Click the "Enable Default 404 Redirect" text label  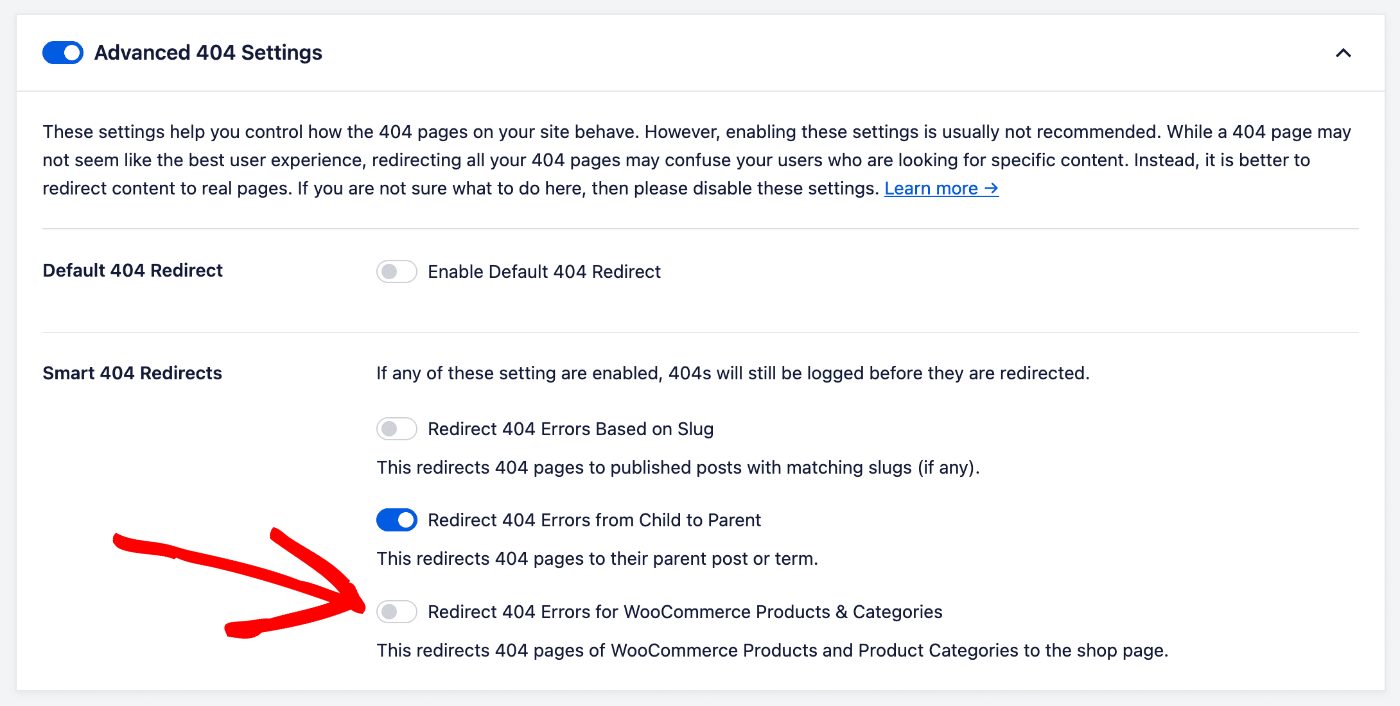[x=543, y=271]
